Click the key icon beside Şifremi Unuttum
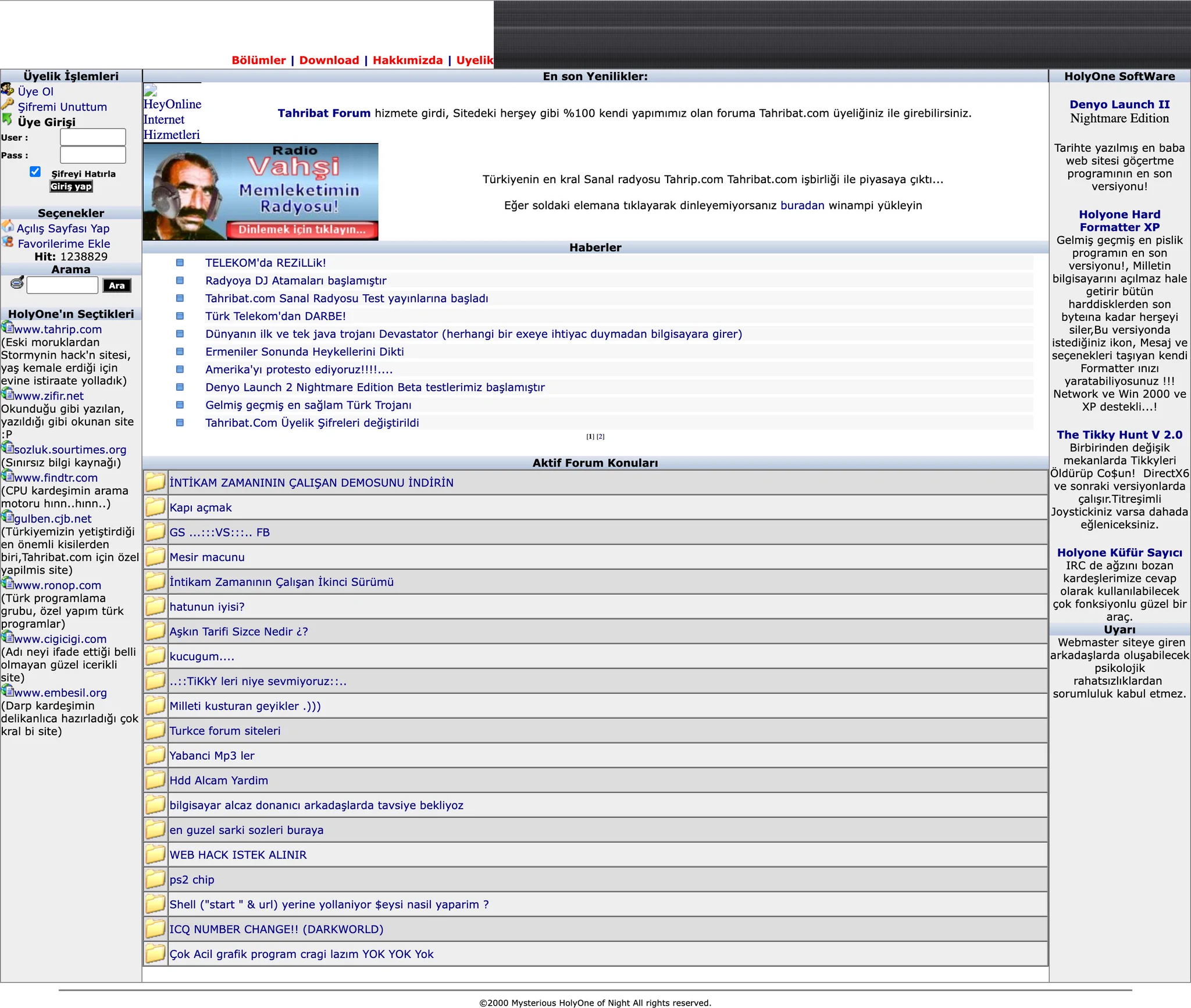1191x1008 pixels. 8,105
